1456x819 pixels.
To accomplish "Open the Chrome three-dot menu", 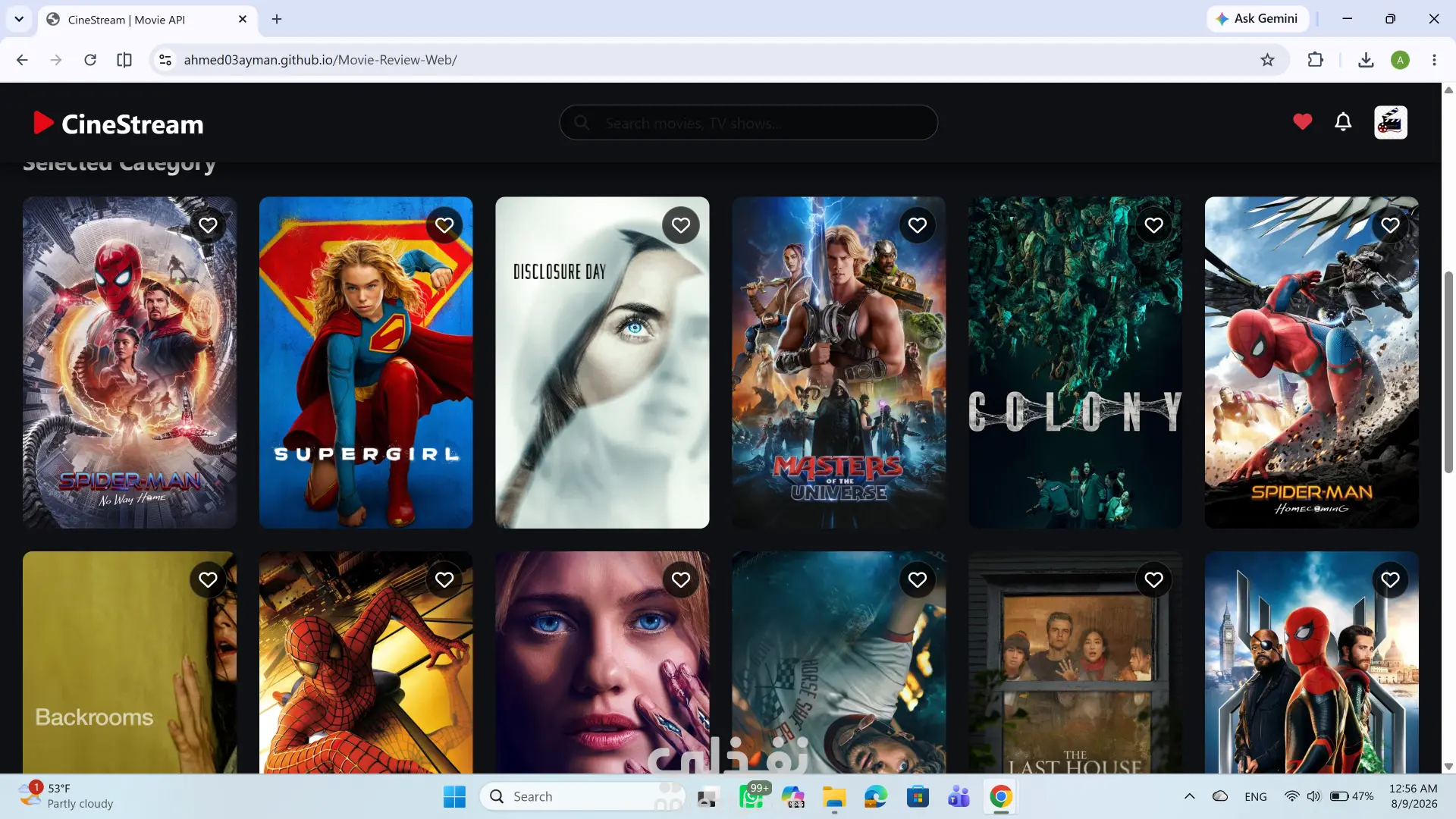I will coord(1434,60).
